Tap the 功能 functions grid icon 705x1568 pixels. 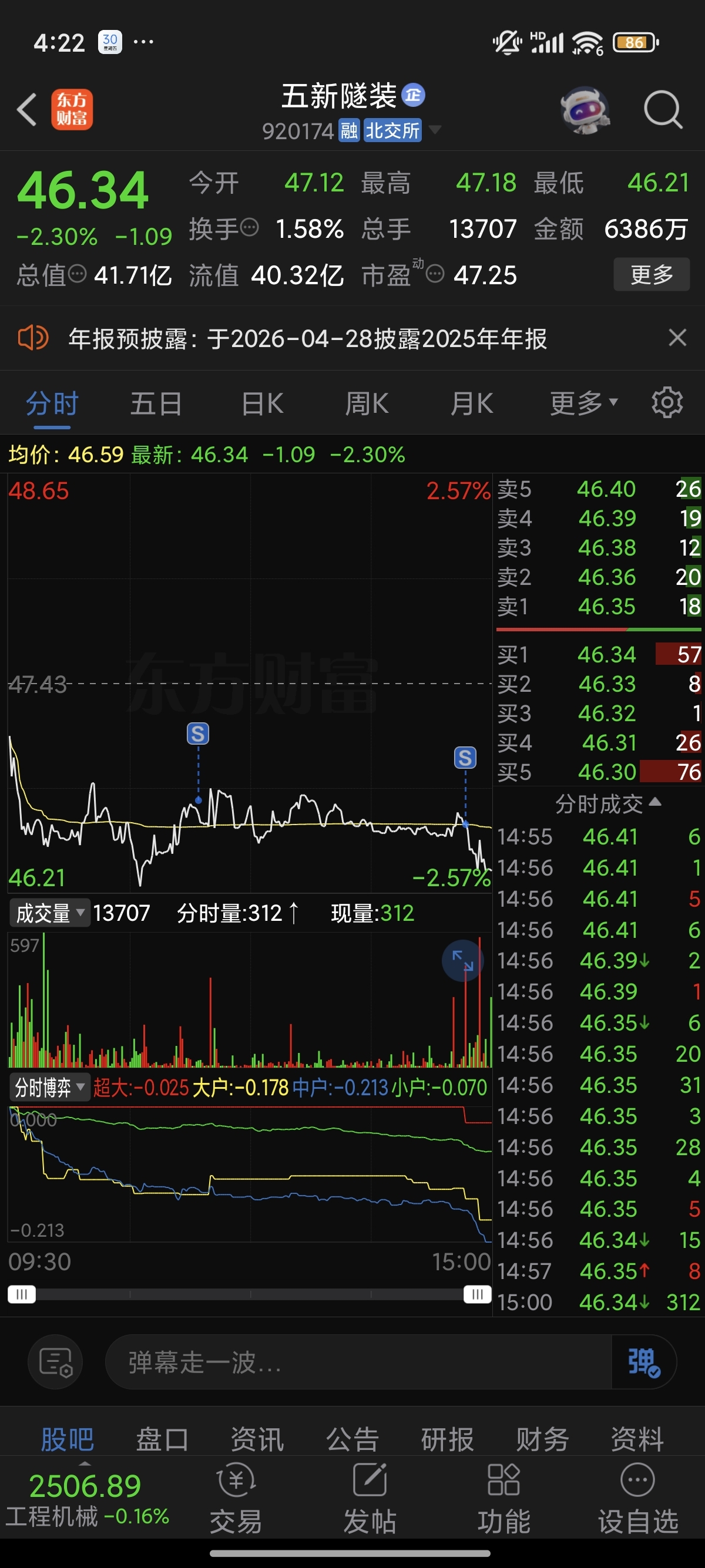[504, 1498]
